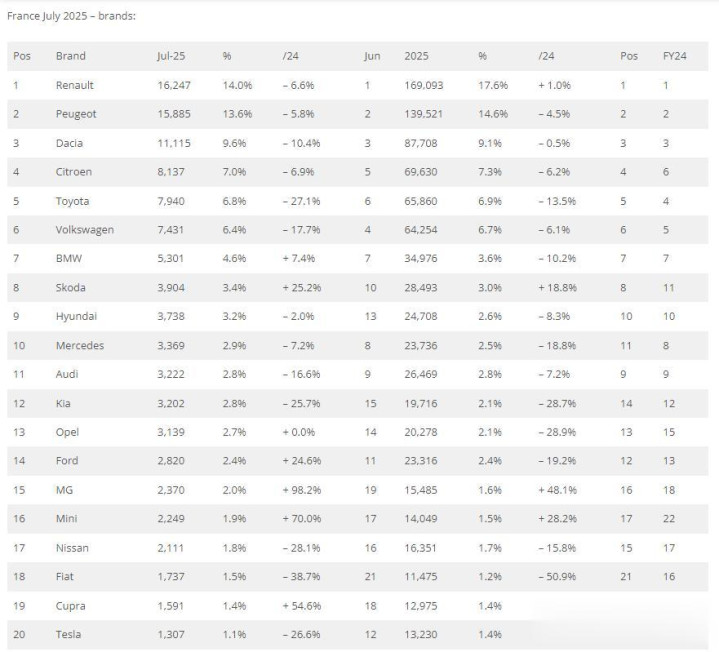
Task: Click Peugeot's July sales figure 15,885
Action: click(174, 114)
